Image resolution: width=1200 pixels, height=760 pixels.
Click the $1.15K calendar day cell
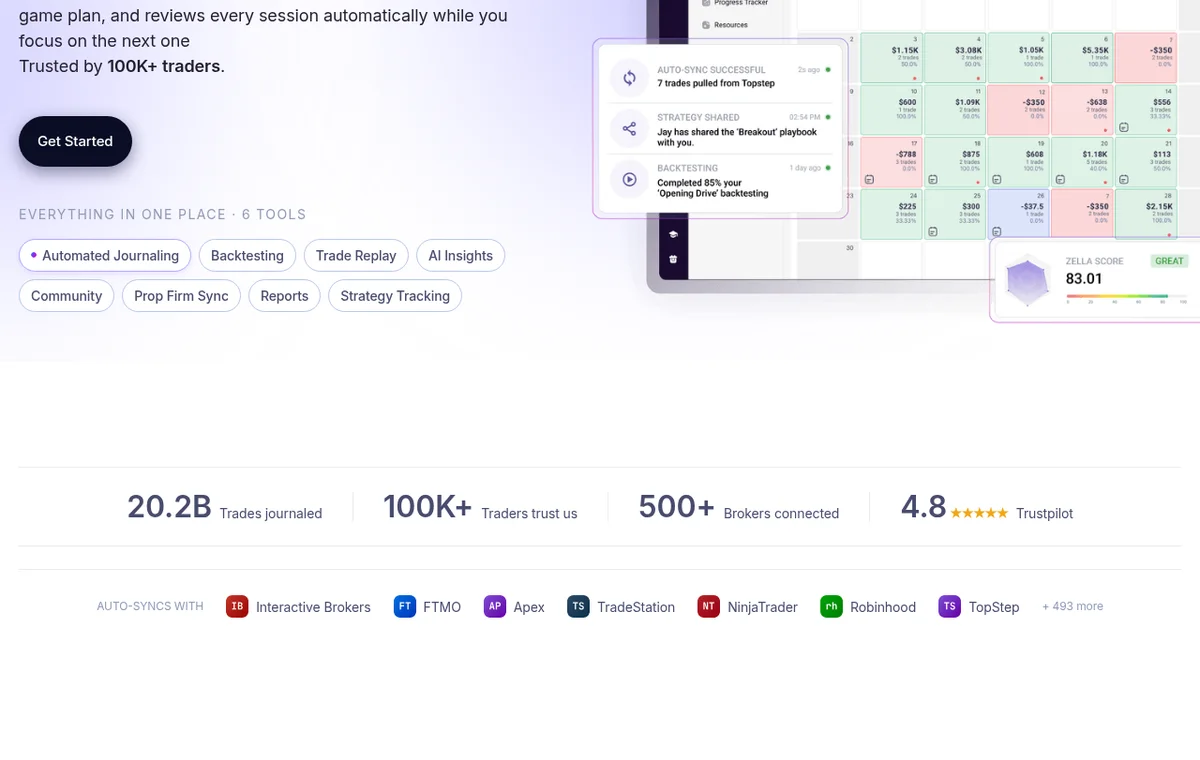(891, 58)
